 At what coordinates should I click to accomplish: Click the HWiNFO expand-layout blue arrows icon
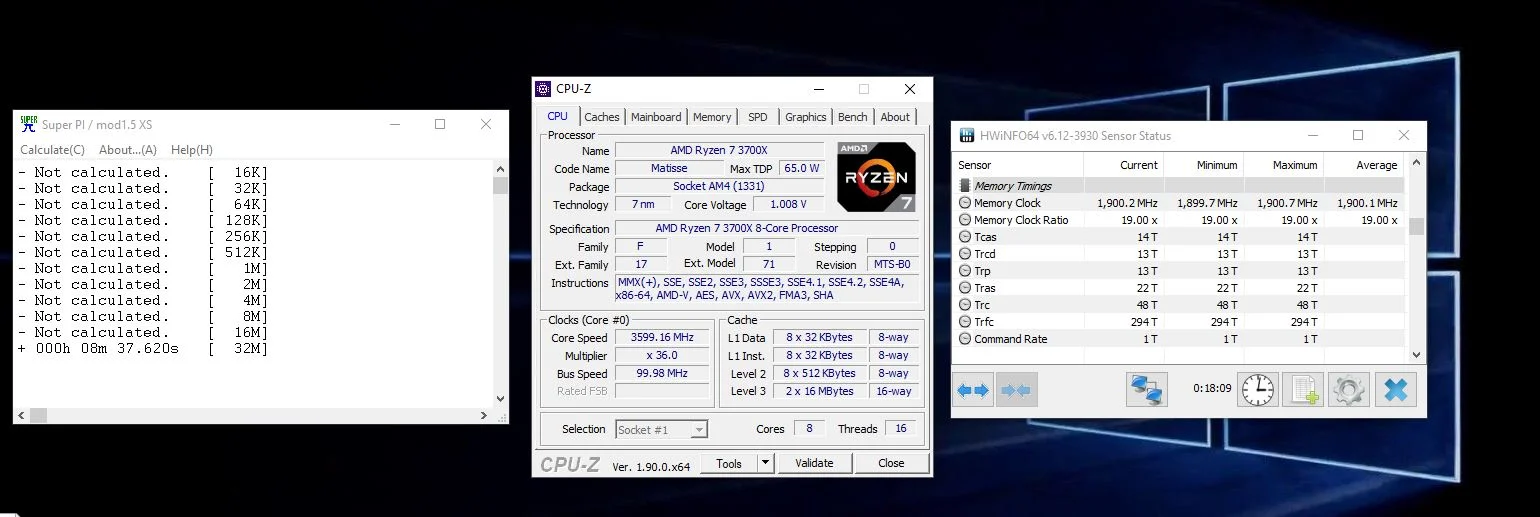[973, 390]
